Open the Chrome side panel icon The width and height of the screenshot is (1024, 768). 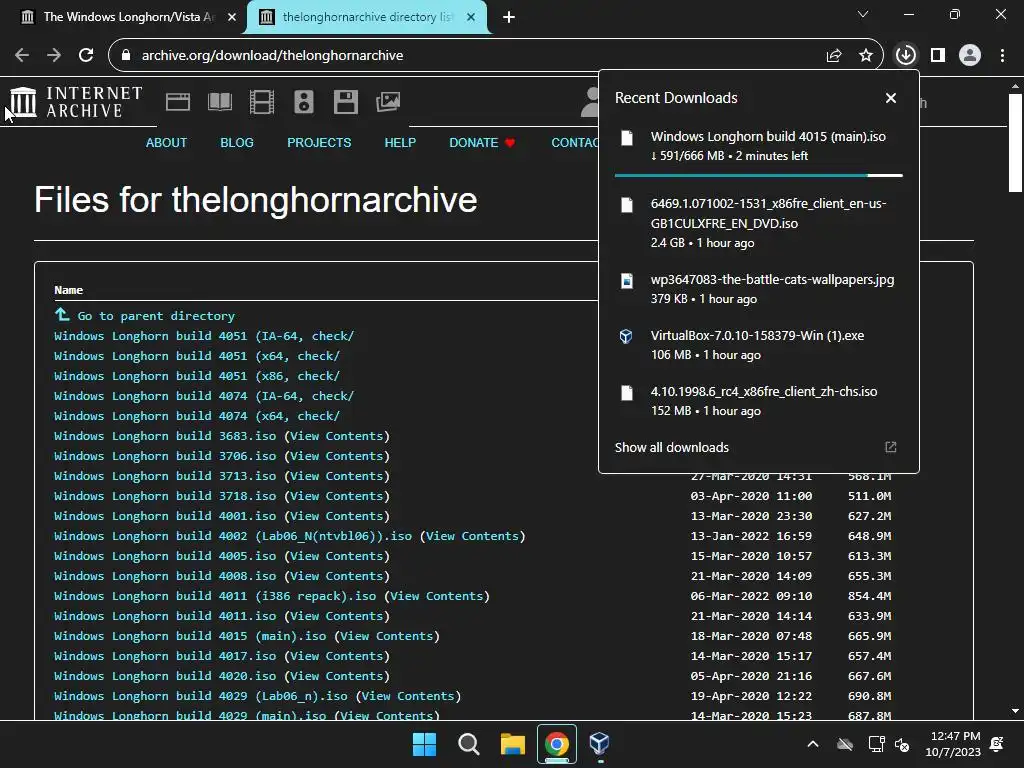click(x=938, y=56)
